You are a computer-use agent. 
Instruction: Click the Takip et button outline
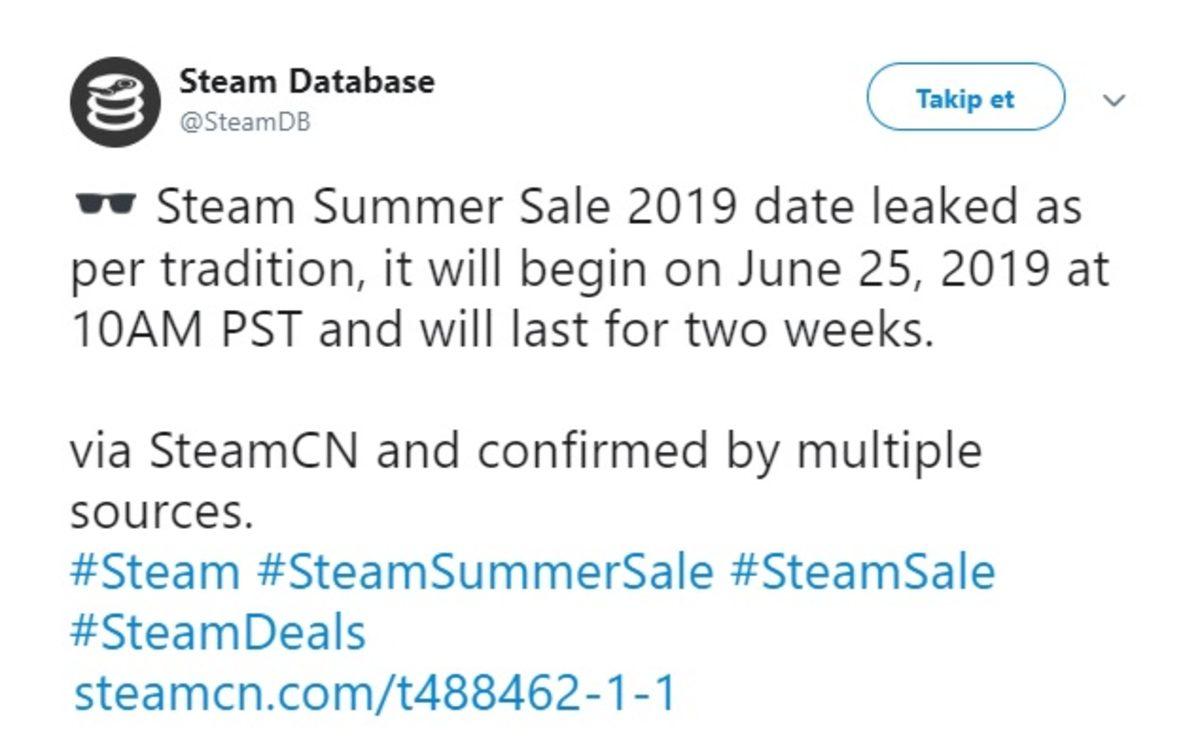tap(967, 97)
